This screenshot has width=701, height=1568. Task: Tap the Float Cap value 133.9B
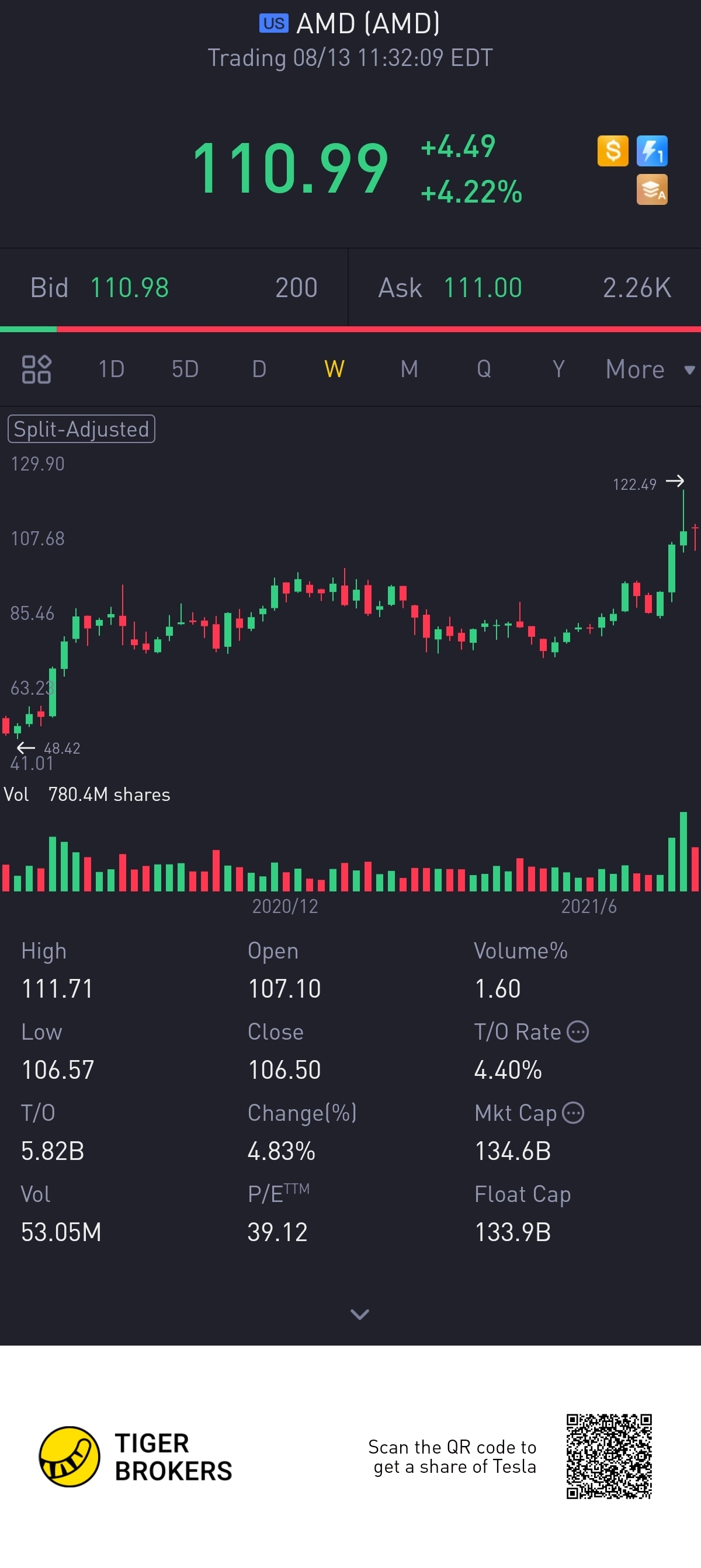click(512, 1232)
